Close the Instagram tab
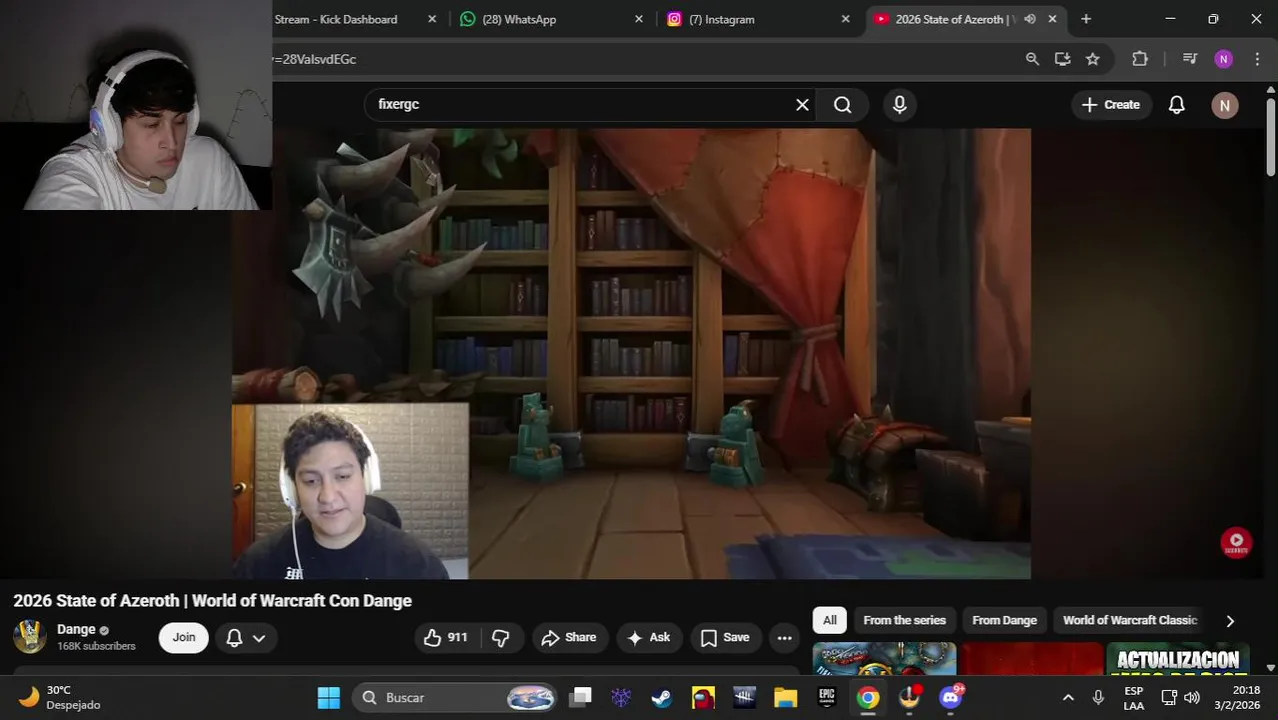The image size is (1278, 720). [x=845, y=19]
